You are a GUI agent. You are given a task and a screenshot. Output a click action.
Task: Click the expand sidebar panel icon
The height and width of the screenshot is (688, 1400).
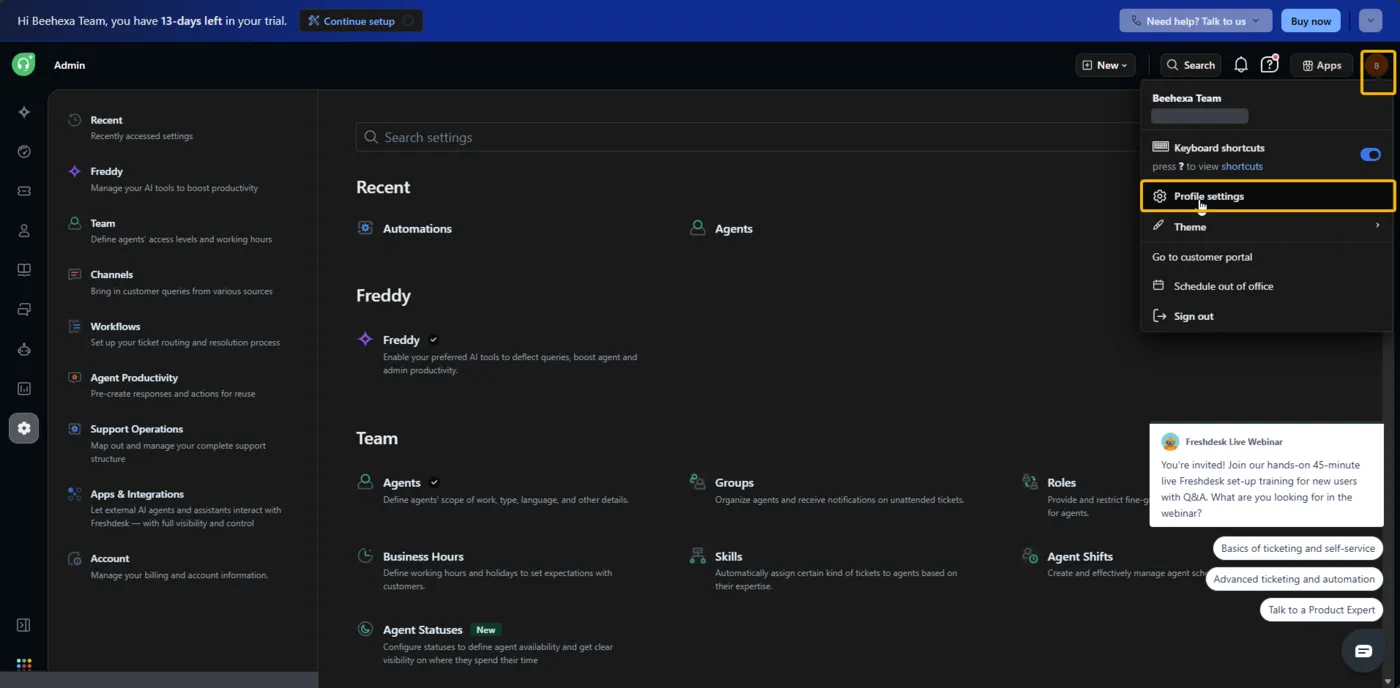click(x=24, y=625)
